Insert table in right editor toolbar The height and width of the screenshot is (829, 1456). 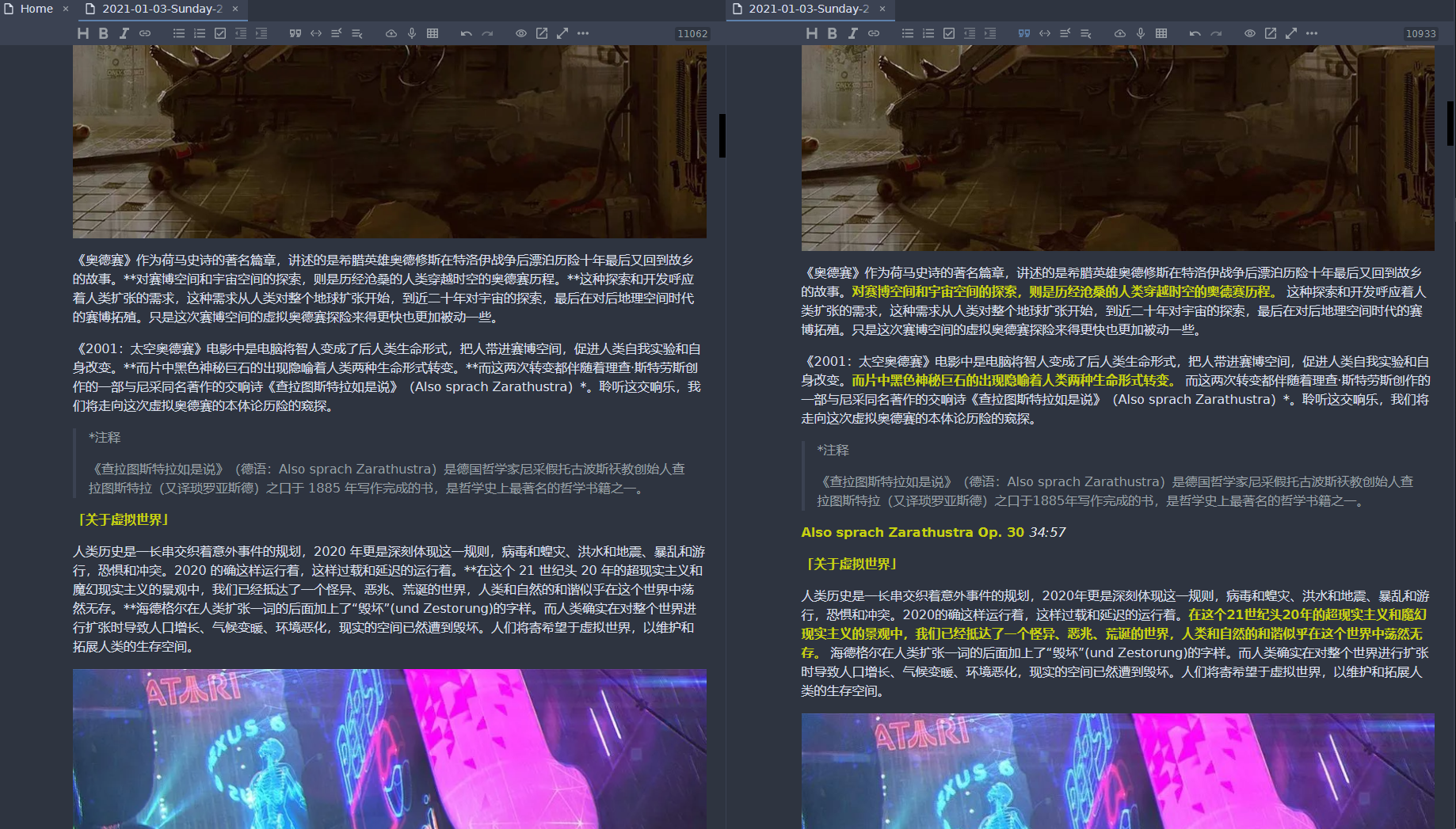[x=1161, y=33]
